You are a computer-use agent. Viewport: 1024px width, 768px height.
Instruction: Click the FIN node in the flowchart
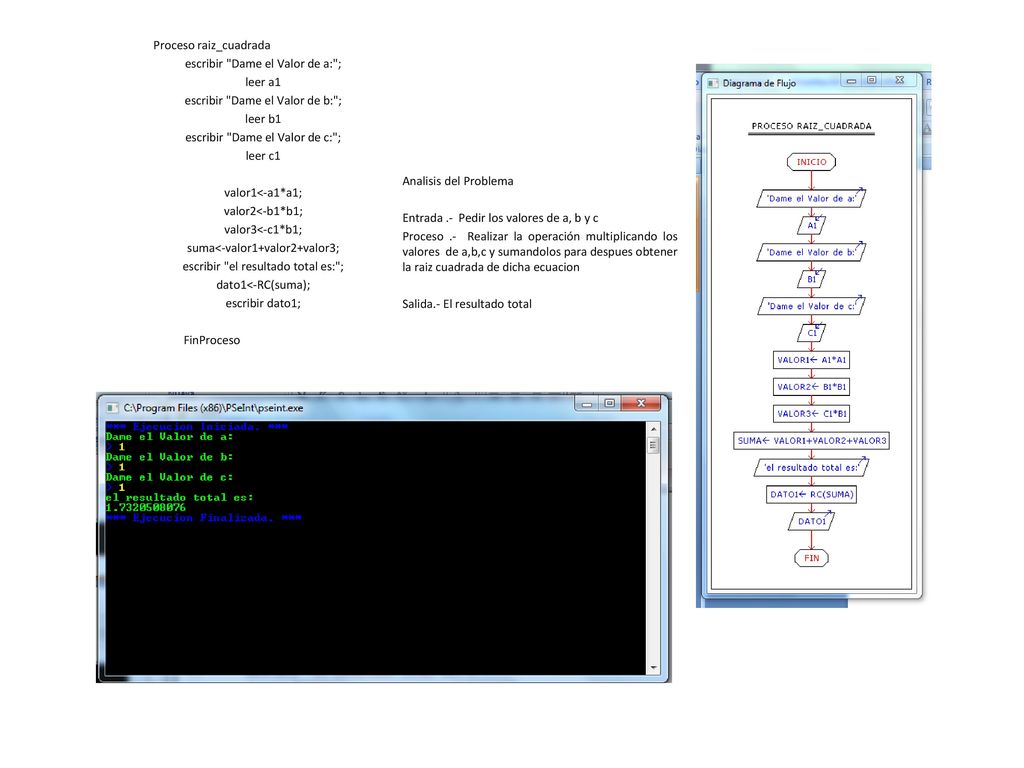812,558
